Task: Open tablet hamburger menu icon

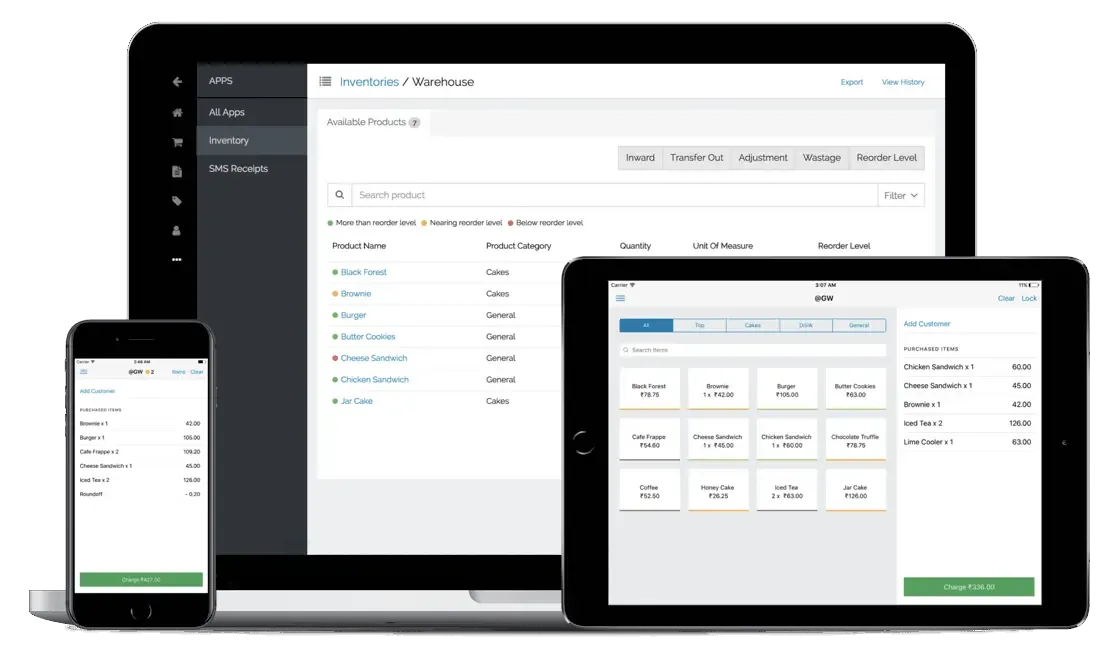Action: tap(620, 298)
